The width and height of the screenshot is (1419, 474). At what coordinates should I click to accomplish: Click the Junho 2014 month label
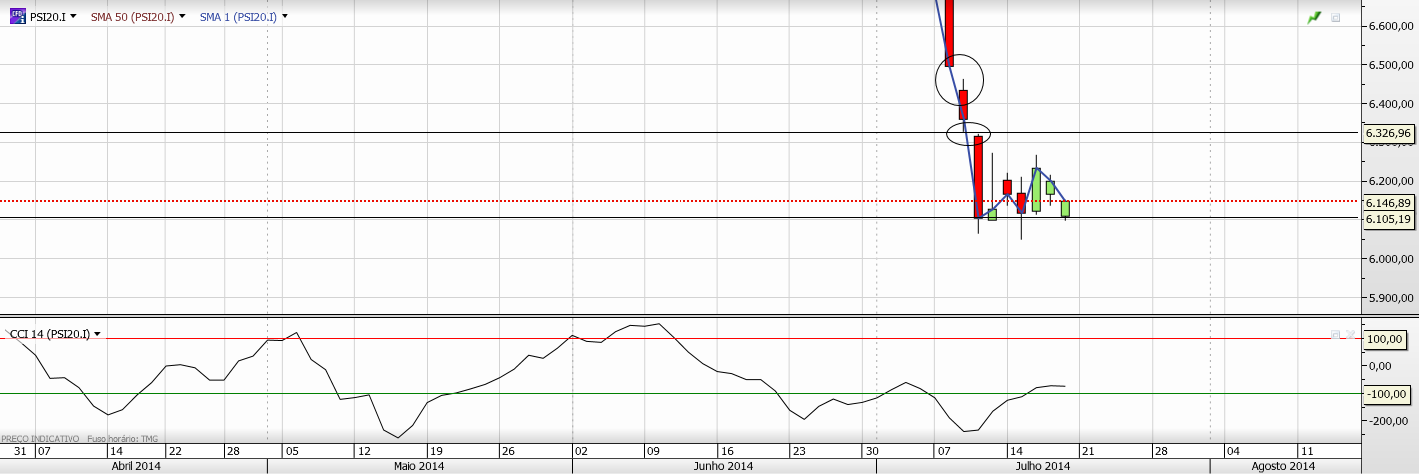tap(724, 466)
